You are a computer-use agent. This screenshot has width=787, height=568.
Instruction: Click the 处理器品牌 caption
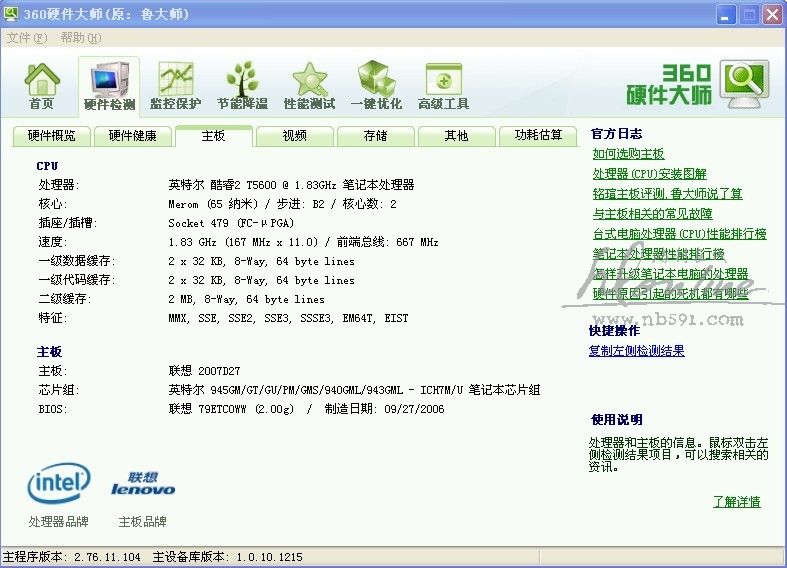(x=59, y=522)
